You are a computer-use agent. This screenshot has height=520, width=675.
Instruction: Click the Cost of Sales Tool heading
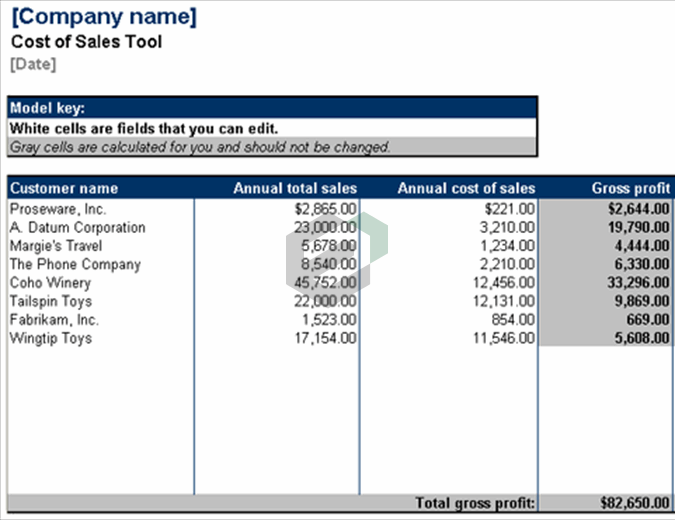(86, 42)
